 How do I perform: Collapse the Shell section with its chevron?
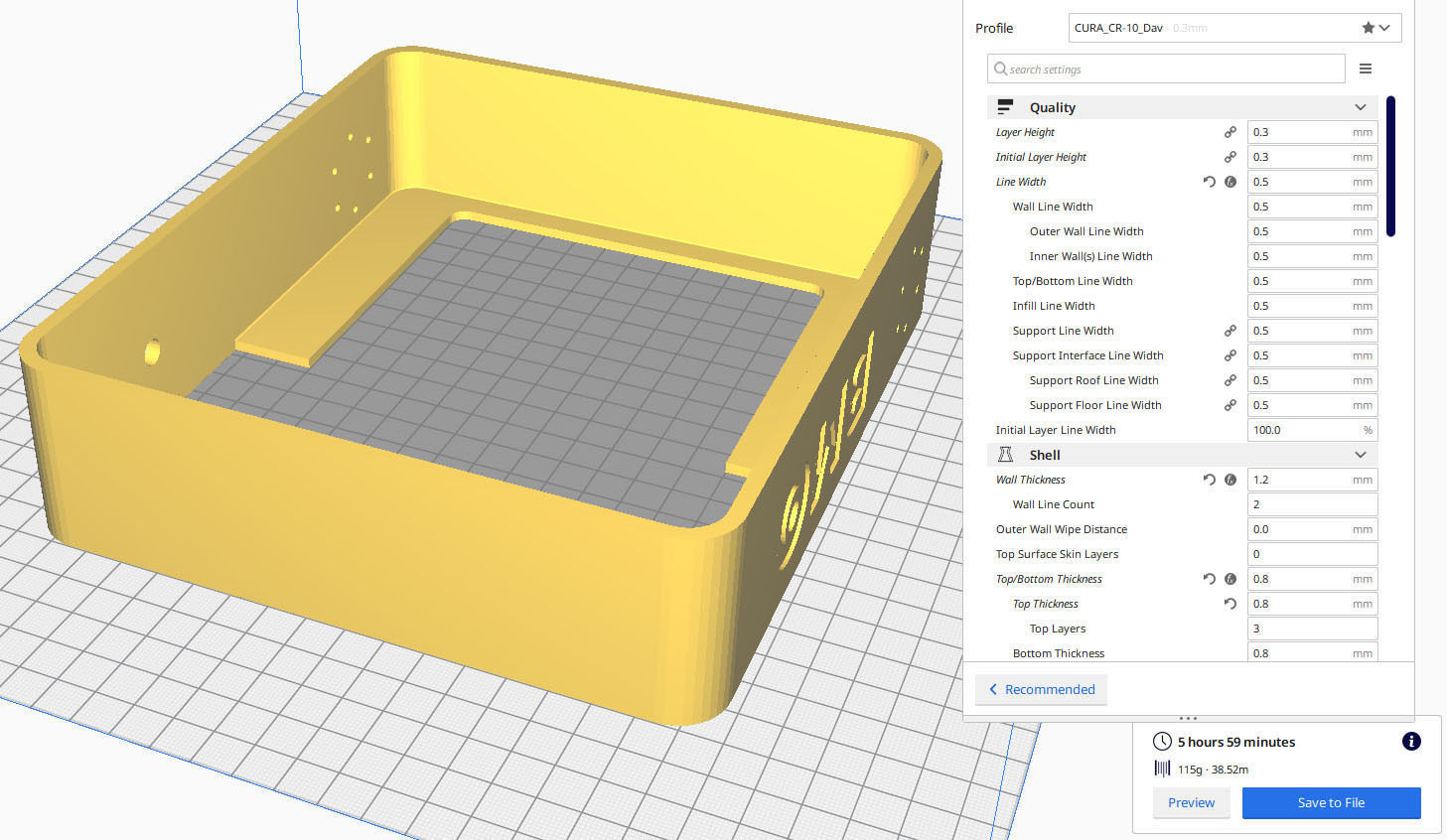tap(1361, 455)
